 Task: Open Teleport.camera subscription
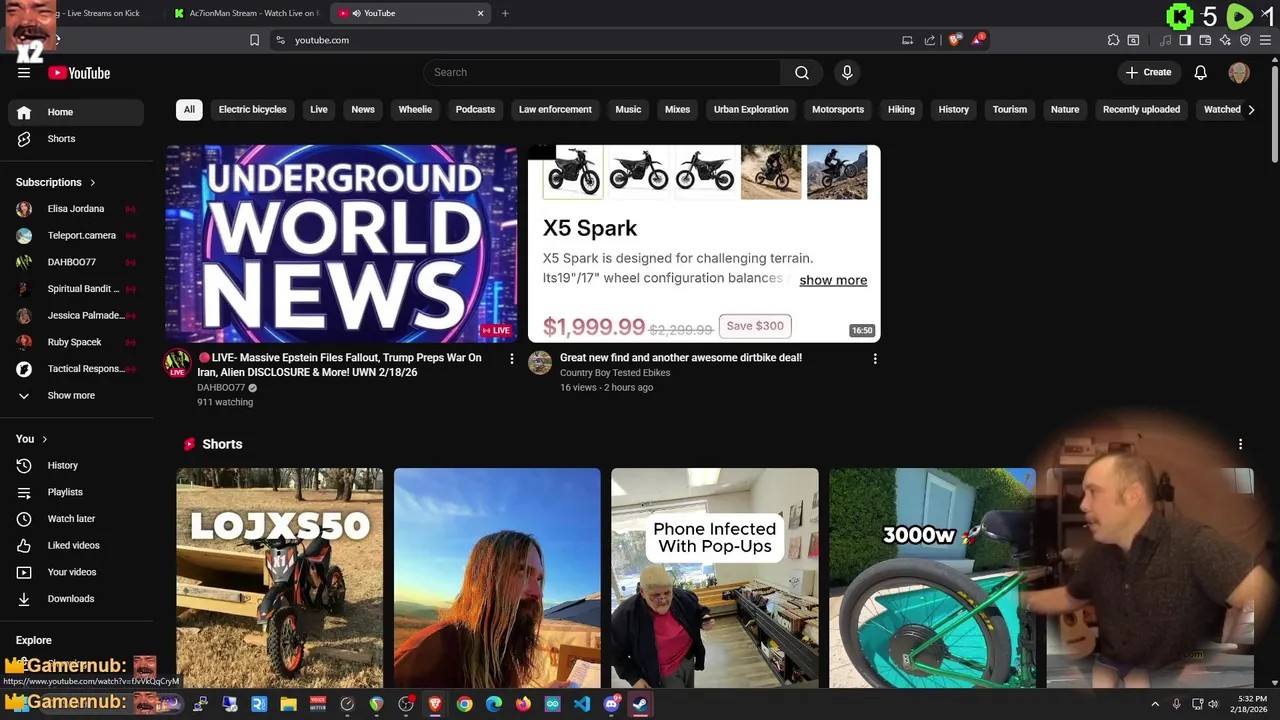coord(76,236)
